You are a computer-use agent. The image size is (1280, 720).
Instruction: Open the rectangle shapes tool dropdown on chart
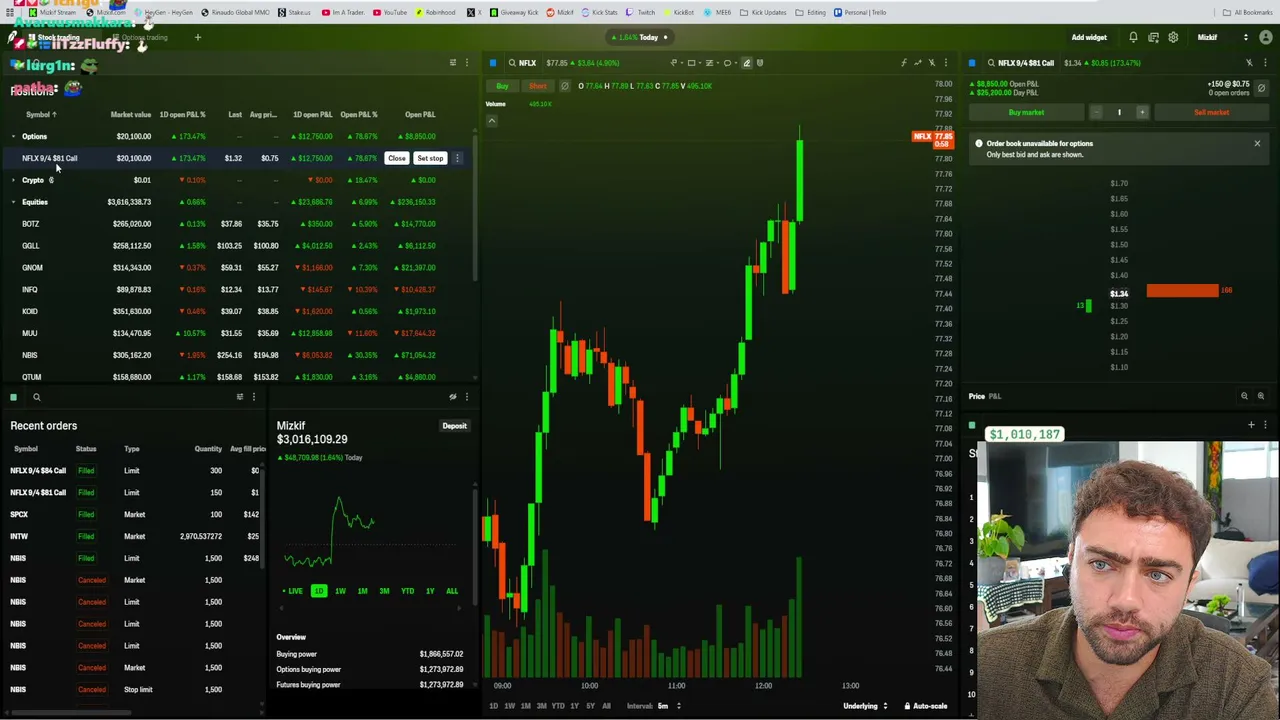click(x=694, y=63)
